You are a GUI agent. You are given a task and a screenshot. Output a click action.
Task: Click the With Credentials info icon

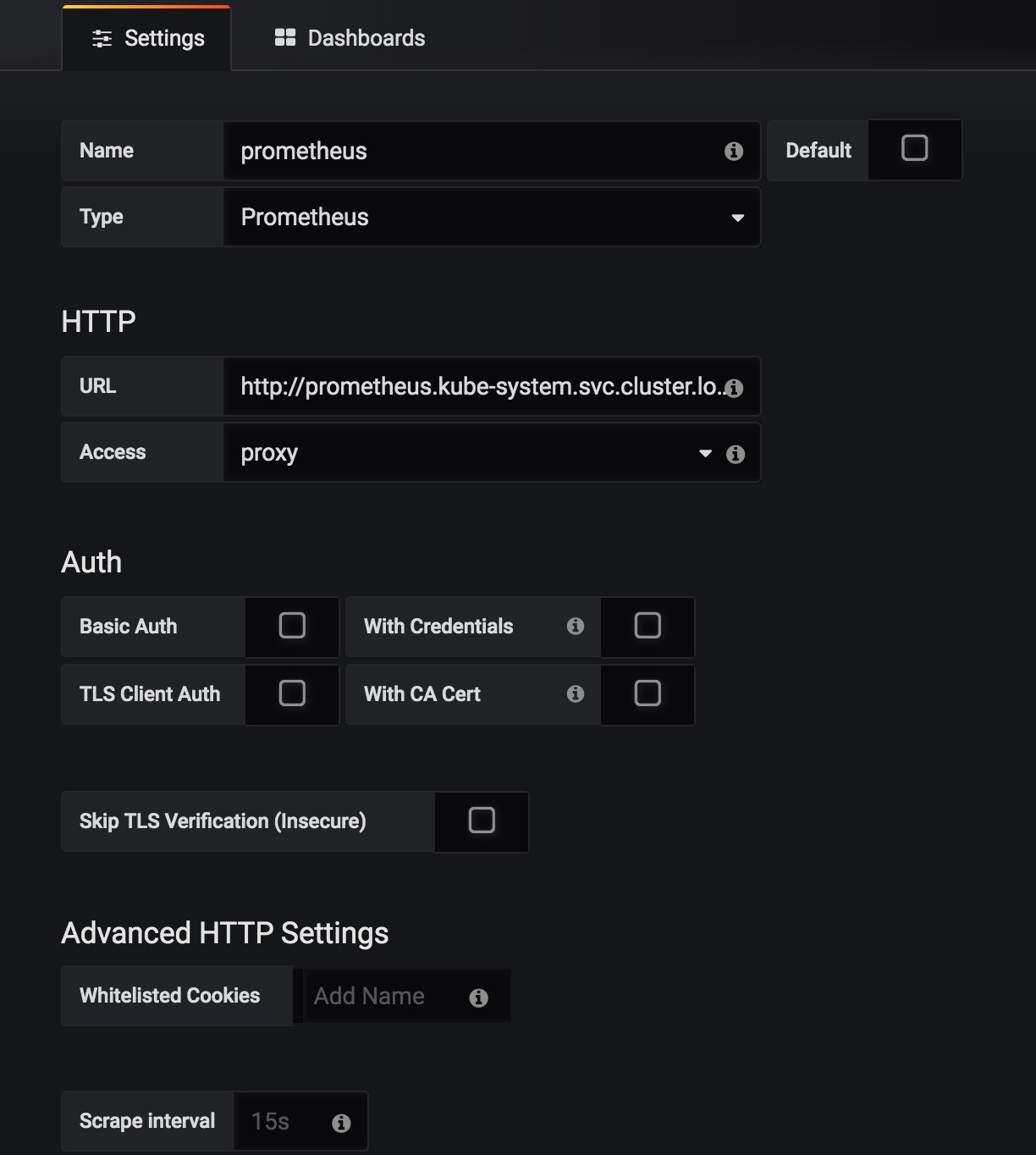576,626
